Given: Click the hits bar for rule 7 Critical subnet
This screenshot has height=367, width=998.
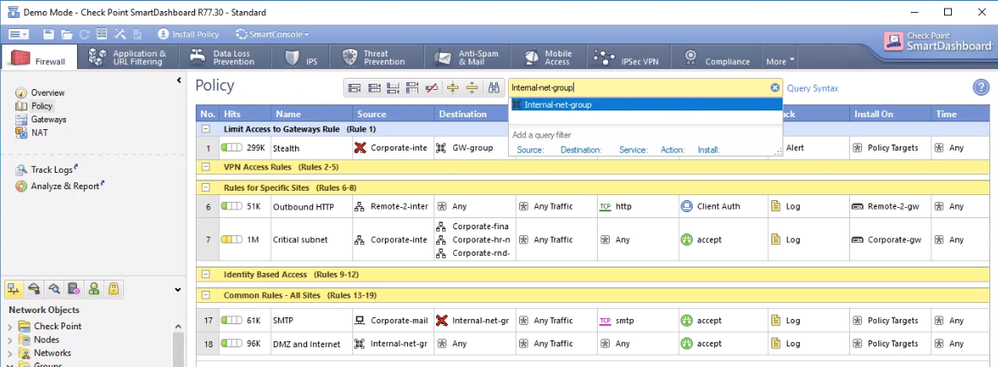Looking at the screenshot, I should pyautogui.click(x=232, y=240).
